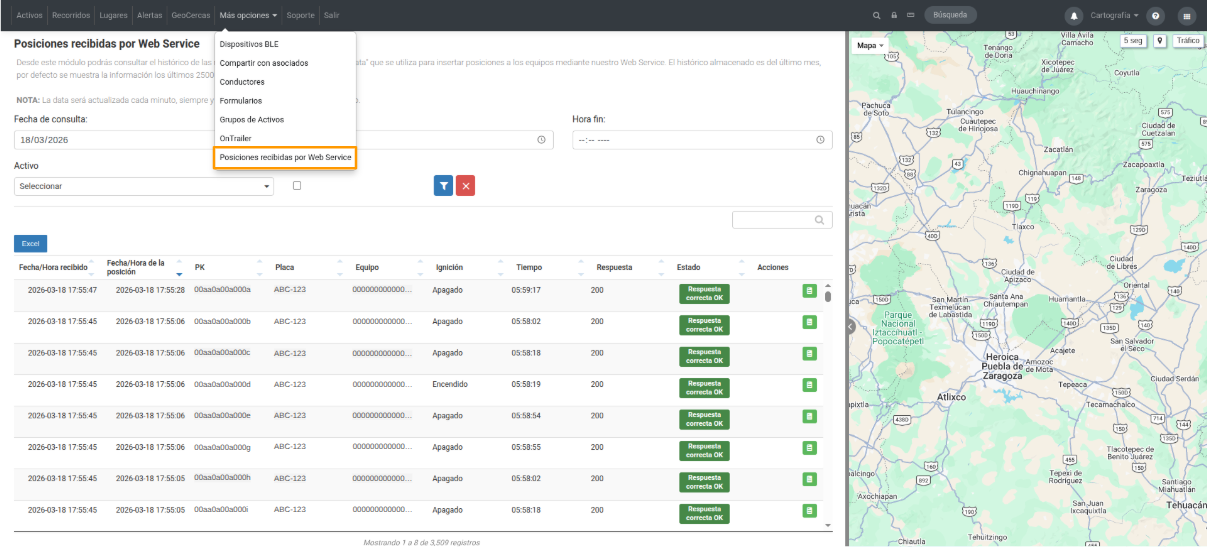Sort by Fecha/Hora recibido column
This screenshot has width=1207, height=550.
click(x=55, y=267)
